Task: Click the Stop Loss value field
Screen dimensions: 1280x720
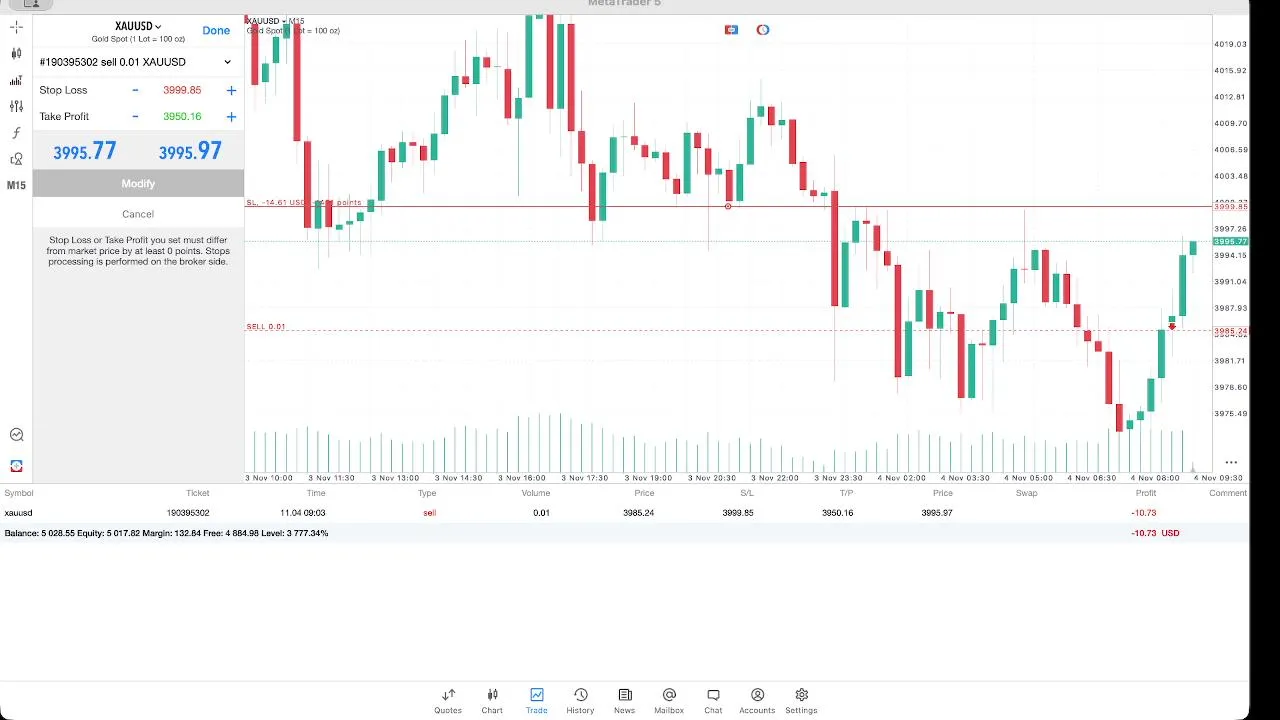Action: click(x=182, y=90)
